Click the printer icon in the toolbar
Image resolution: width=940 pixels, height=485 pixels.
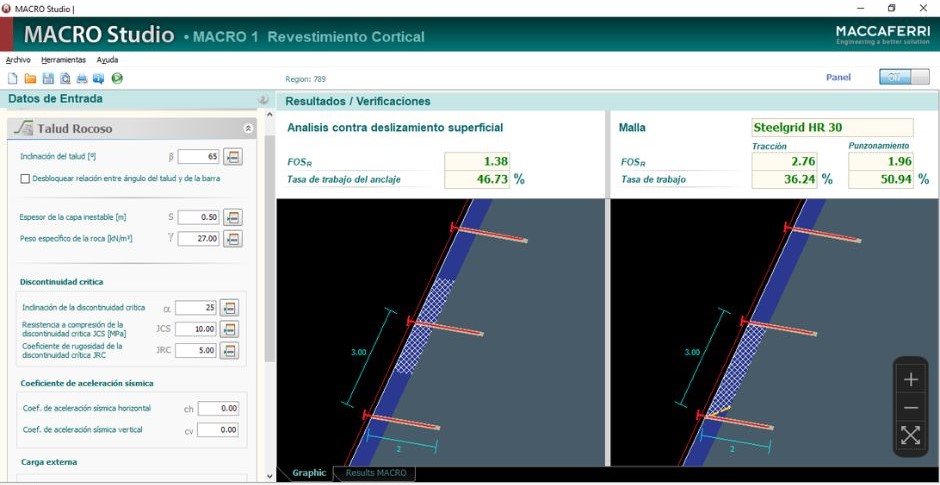pos(82,78)
